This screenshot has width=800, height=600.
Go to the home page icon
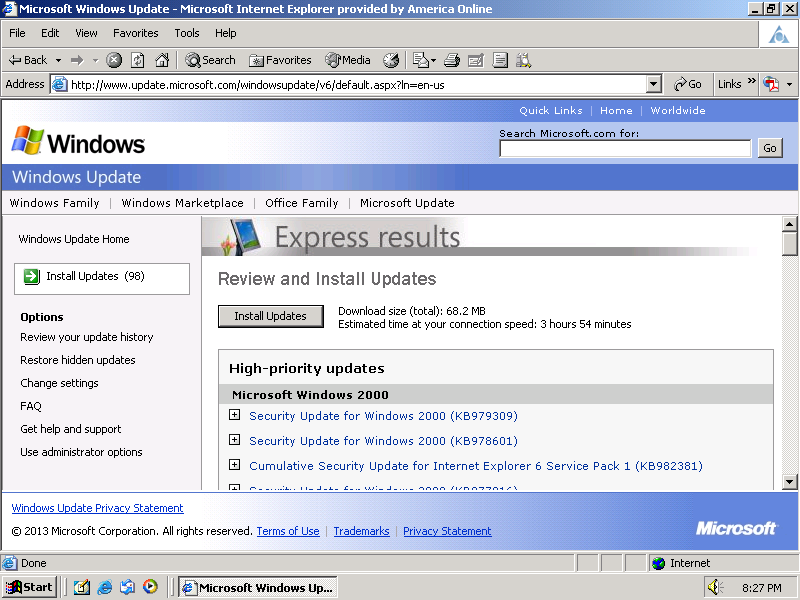[x=162, y=60]
